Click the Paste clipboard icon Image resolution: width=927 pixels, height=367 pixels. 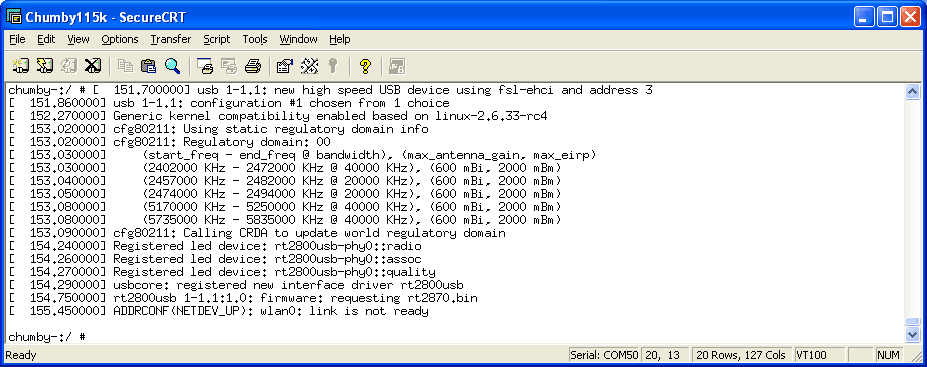(x=148, y=66)
